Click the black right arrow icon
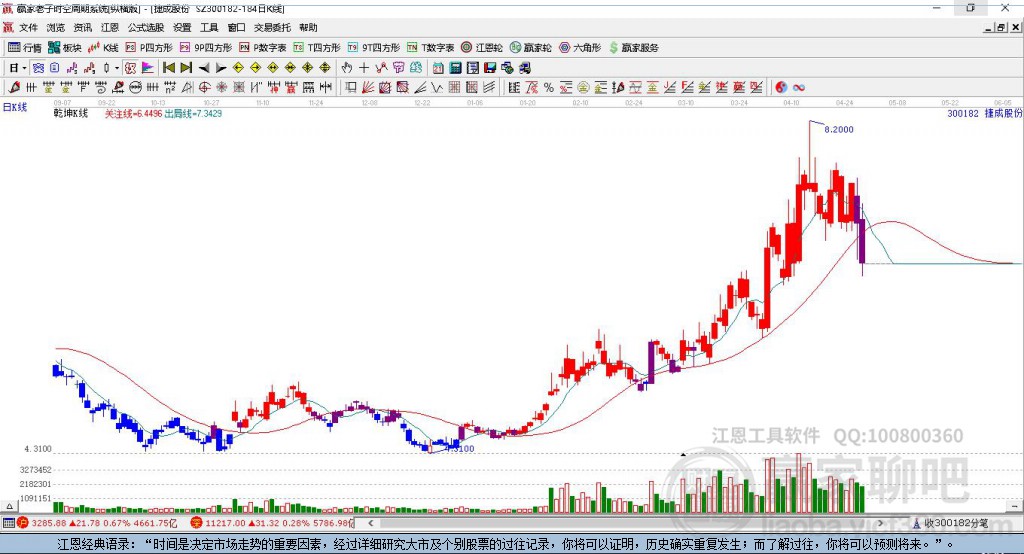The width and height of the screenshot is (1024, 554). click(x=221, y=68)
